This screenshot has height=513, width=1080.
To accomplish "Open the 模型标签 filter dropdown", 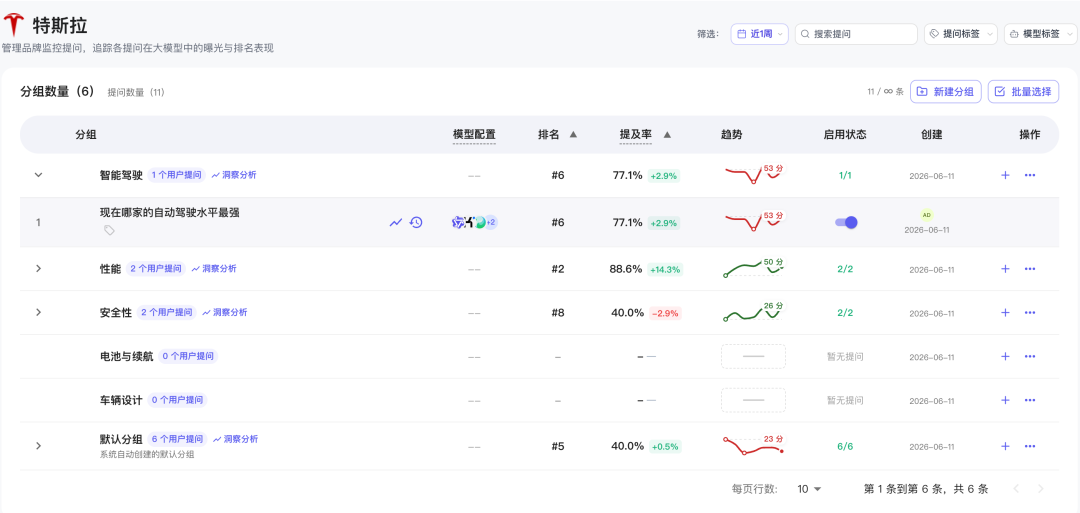I will click(x=1041, y=34).
